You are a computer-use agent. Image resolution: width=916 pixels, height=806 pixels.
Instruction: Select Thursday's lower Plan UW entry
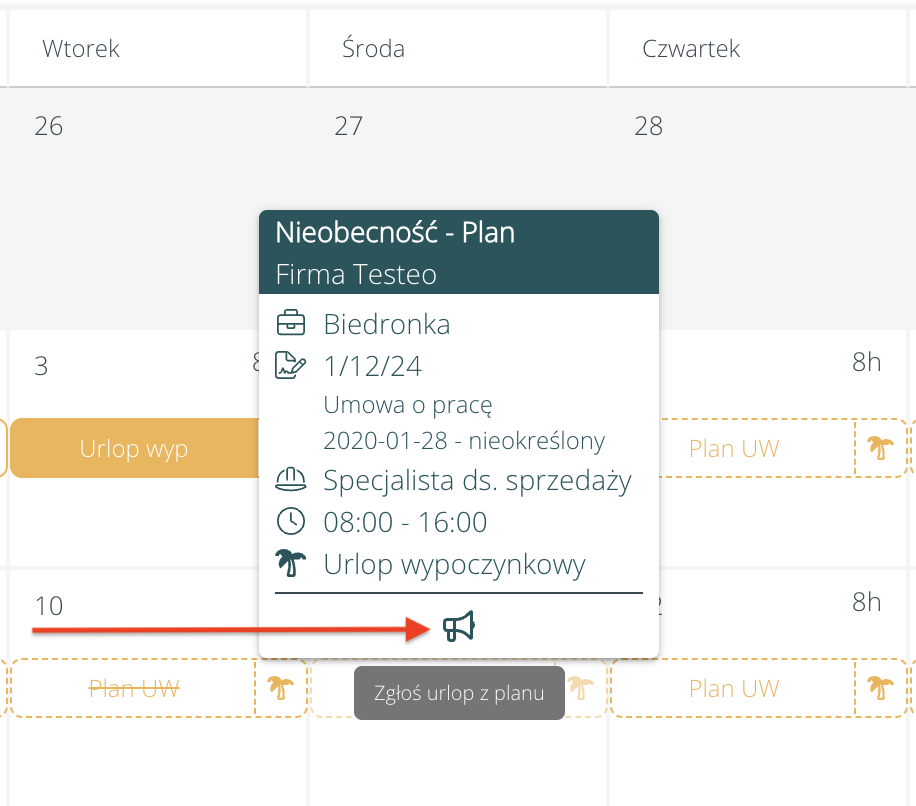click(734, 688)
